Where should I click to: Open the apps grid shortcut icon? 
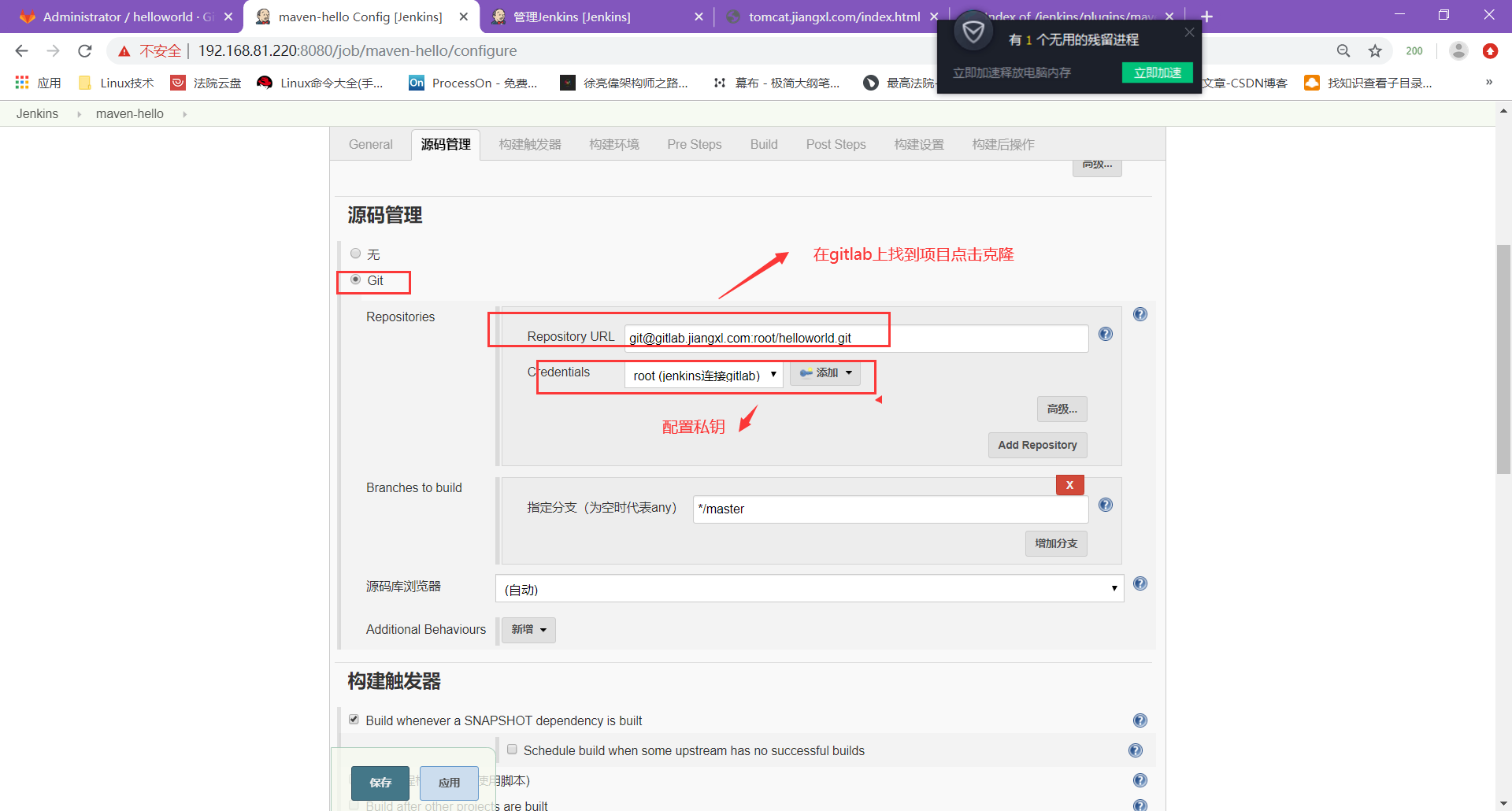tap(22, 83)
